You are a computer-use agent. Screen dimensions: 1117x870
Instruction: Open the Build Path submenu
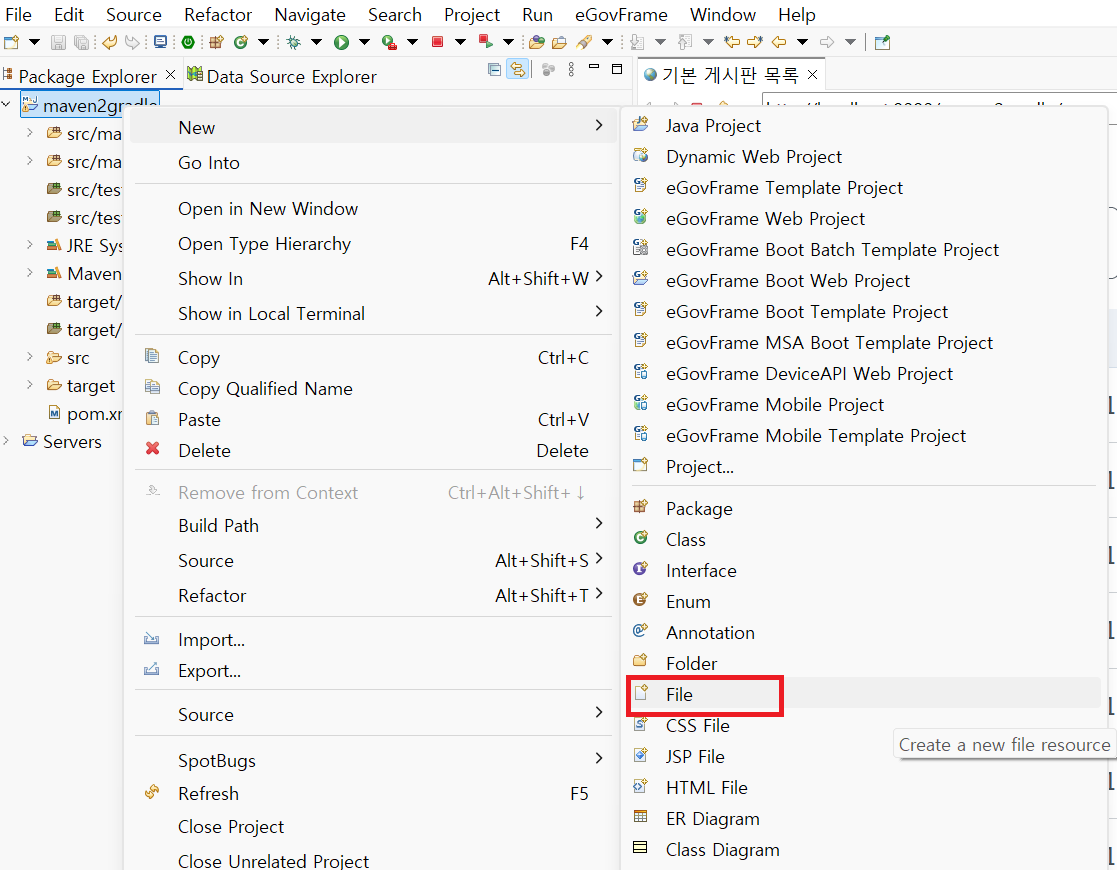click(218, 525)
